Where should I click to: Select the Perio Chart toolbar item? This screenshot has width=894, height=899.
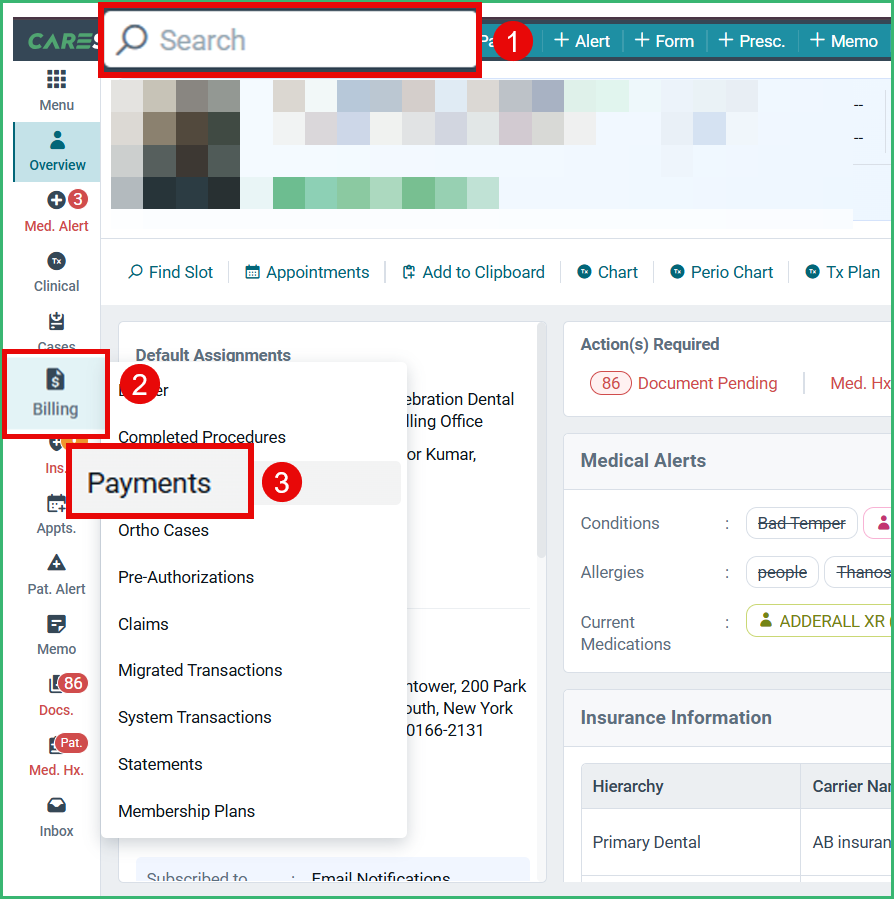[x=721, y=271]
